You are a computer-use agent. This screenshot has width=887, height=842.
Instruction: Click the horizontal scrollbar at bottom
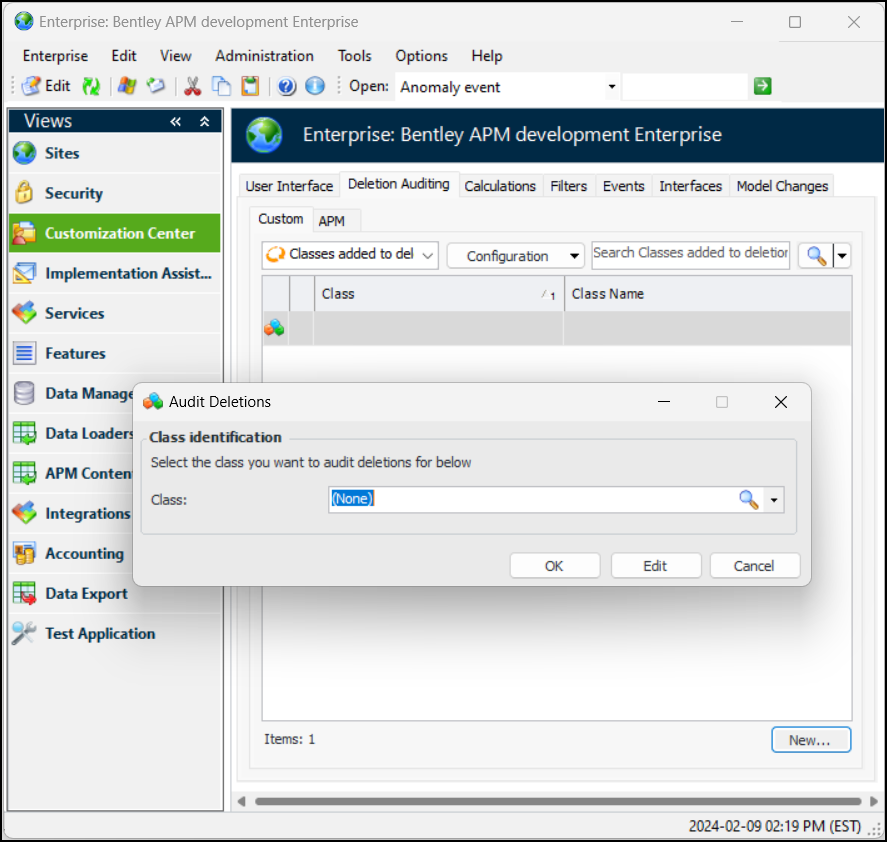[x=556, y=801]
